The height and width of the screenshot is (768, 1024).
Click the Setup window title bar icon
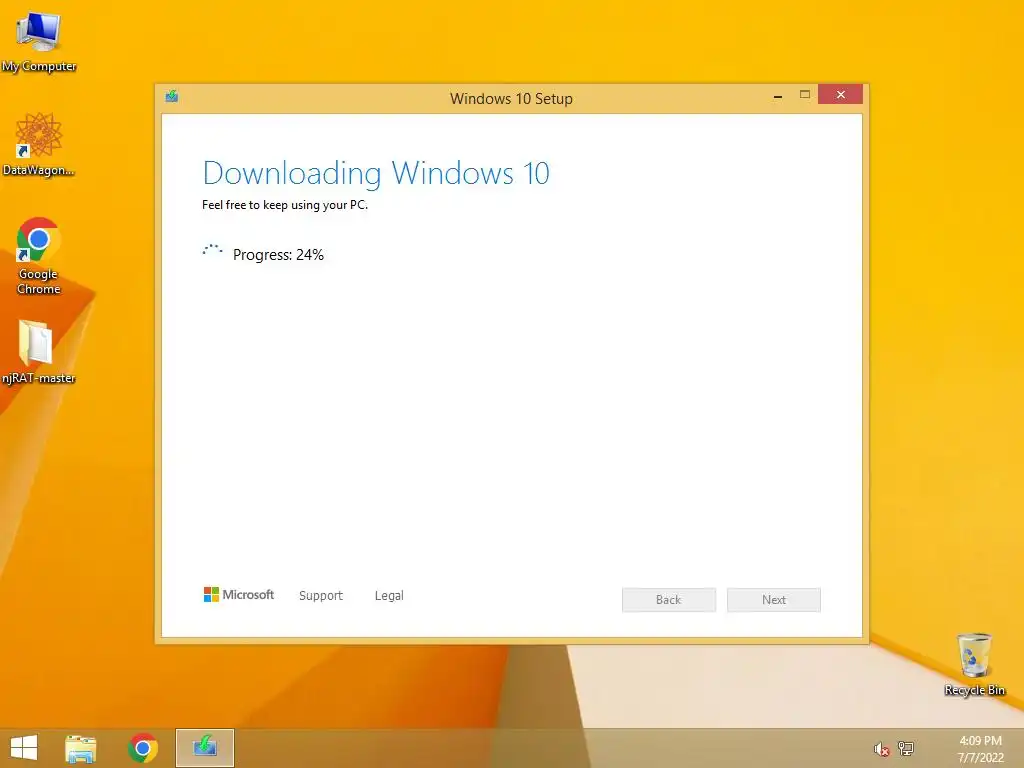tap(172, 97)
